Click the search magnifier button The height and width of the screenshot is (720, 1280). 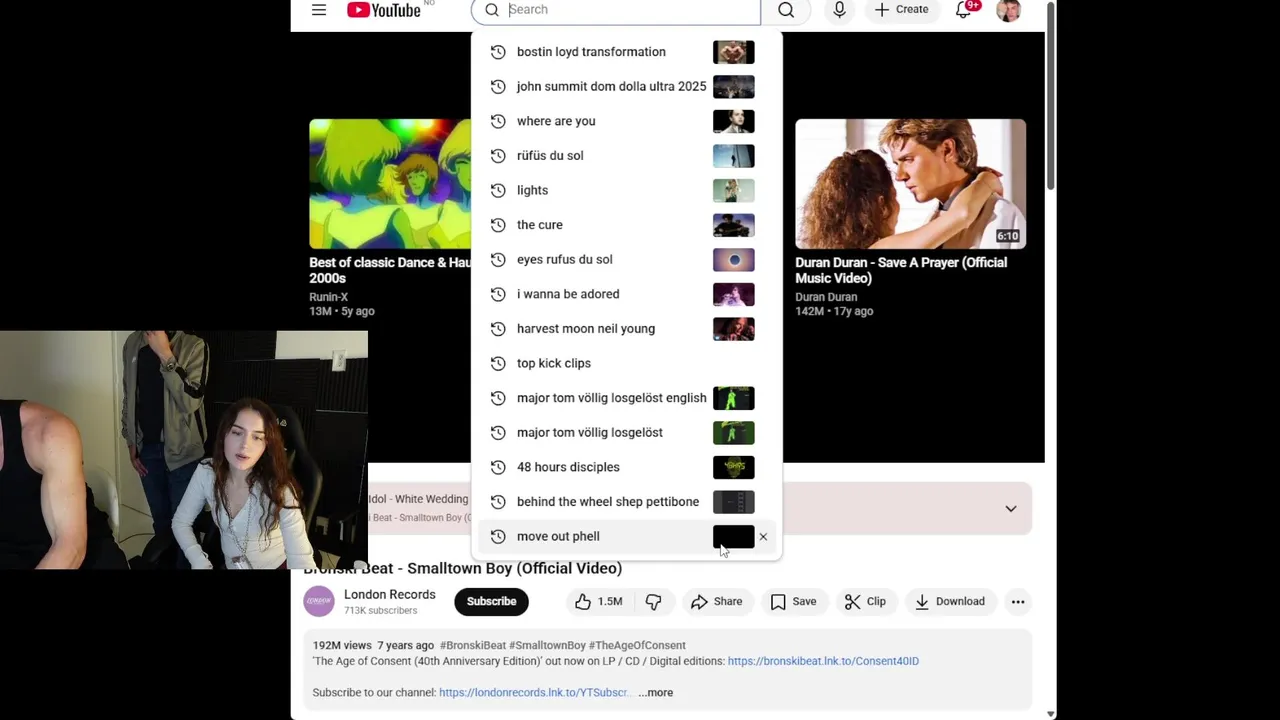click(x=786, y=10)
